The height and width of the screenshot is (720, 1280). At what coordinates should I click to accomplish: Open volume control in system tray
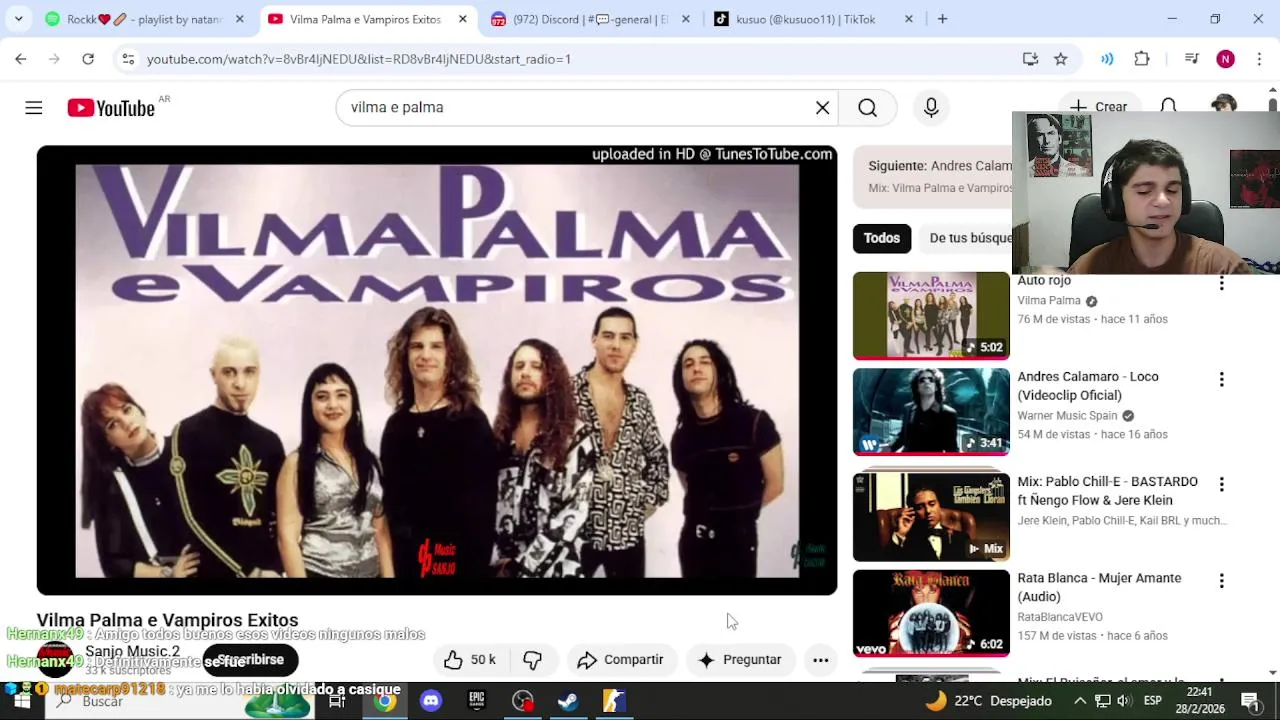1124,701
